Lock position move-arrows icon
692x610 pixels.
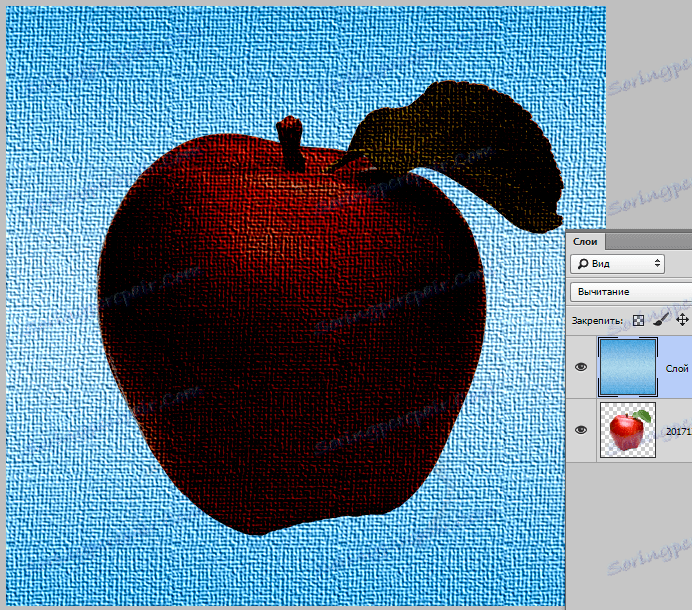click(x=682, y=320)
